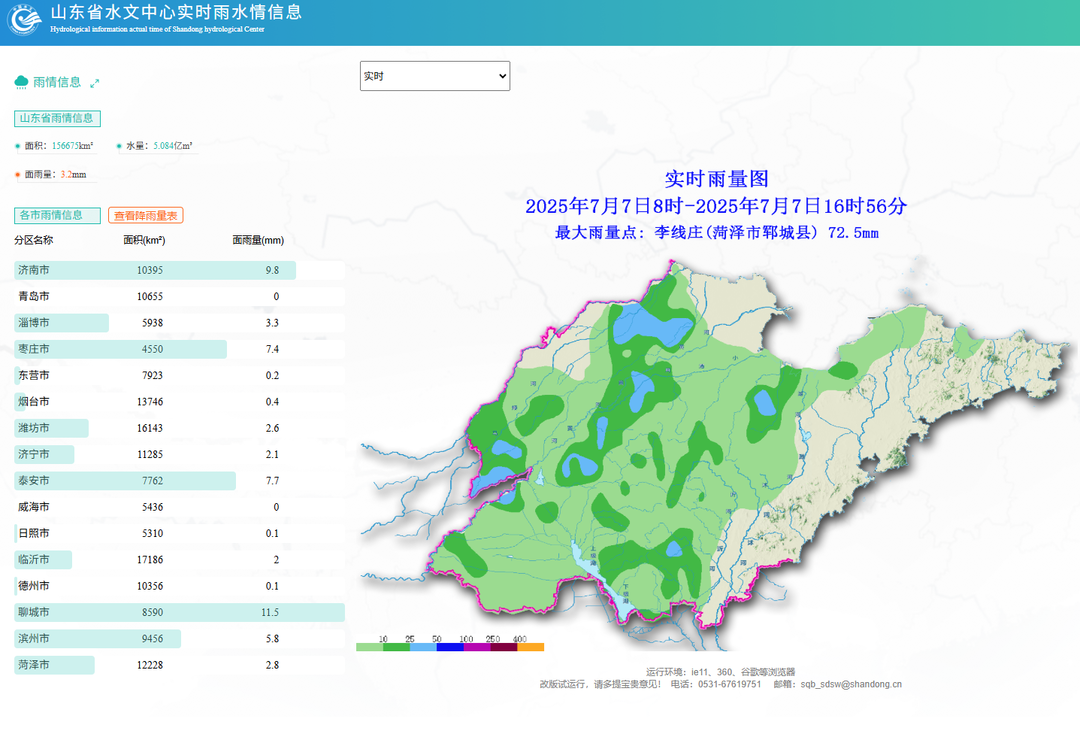Click the orange 400mm legend swatch
The height and width of the screenshot is (740, 1080).
pyautogui.click(x=530, y=648)
